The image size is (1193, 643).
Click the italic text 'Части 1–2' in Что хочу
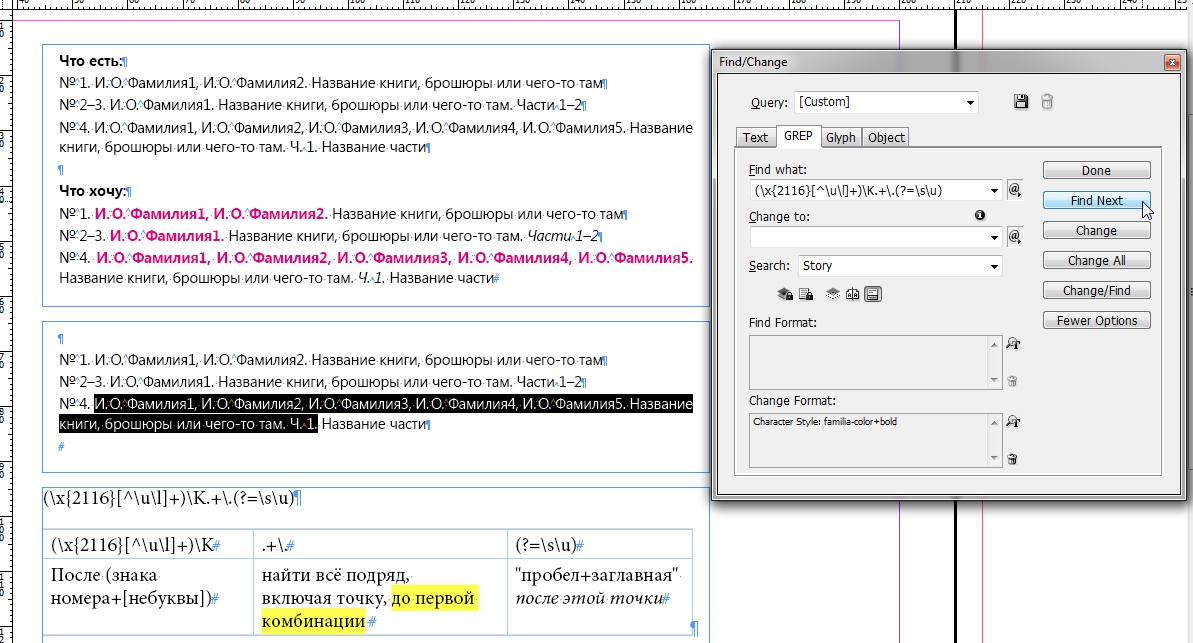pos(562,236)
